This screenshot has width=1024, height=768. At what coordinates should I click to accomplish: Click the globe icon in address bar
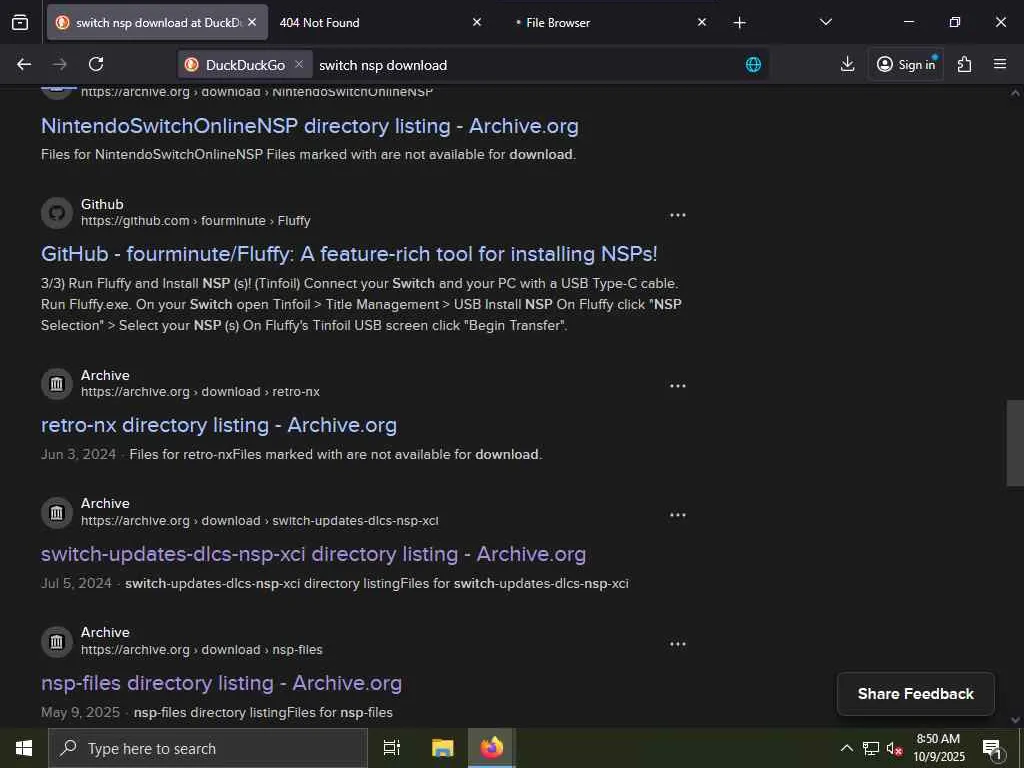(x=753, y=64)
